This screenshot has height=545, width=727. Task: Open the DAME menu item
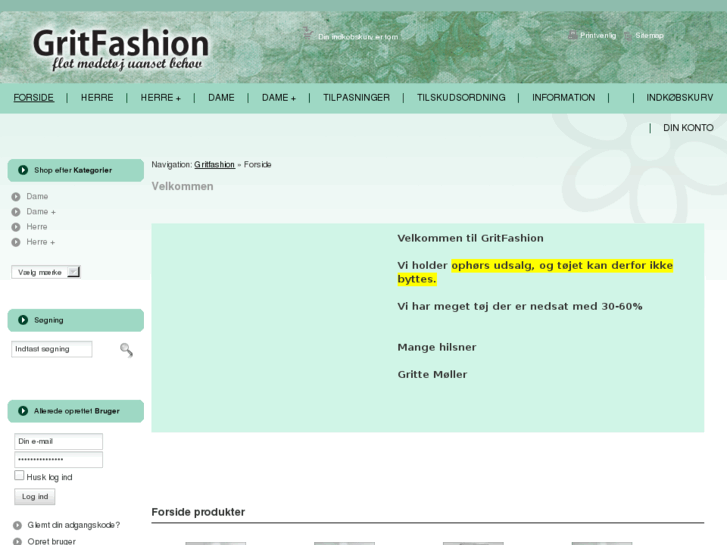[x=221, y=98]
